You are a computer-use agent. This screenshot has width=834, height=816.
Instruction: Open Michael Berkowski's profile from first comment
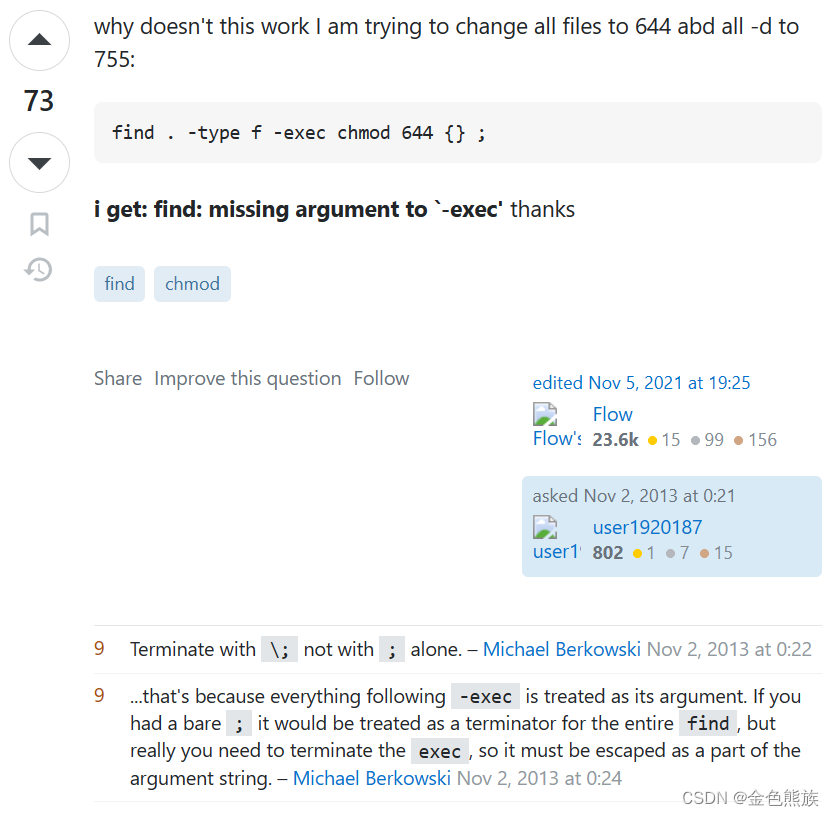coord(561,649)
